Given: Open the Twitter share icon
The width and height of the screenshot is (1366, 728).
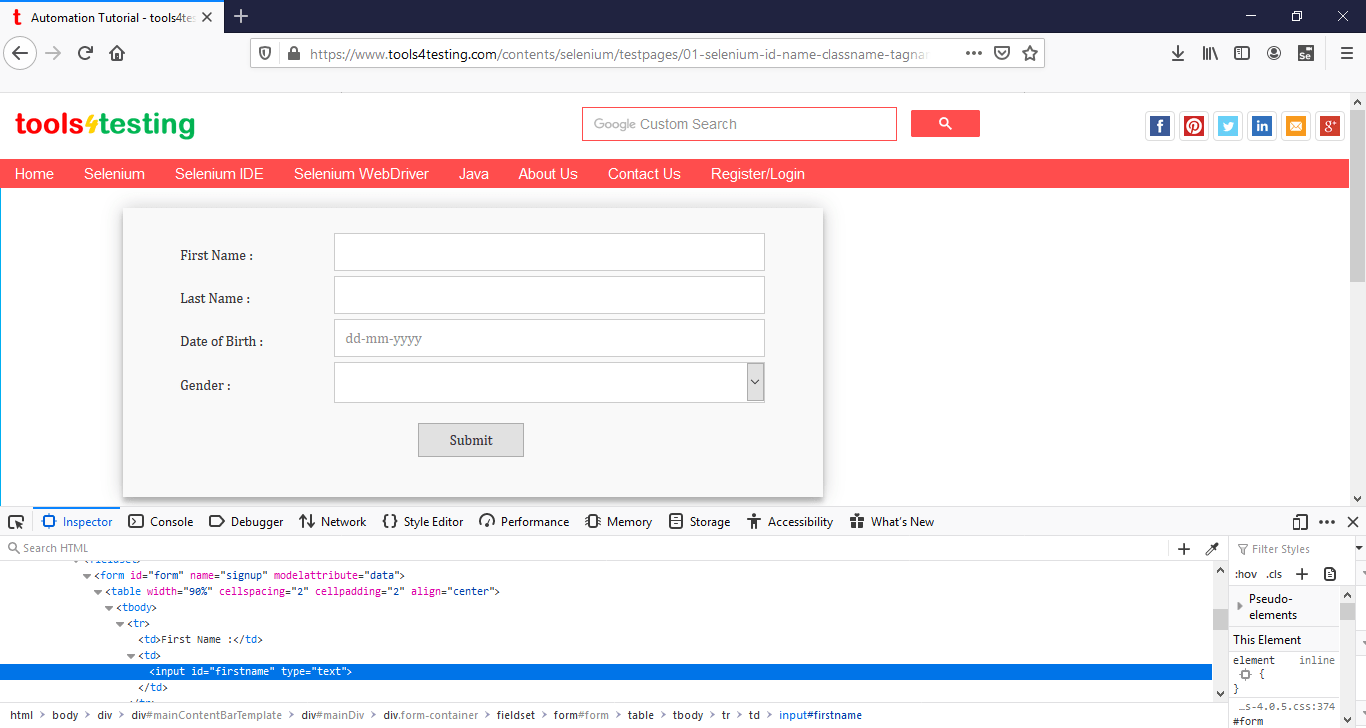Looking at the screenshot, I should pos(1228,126).
